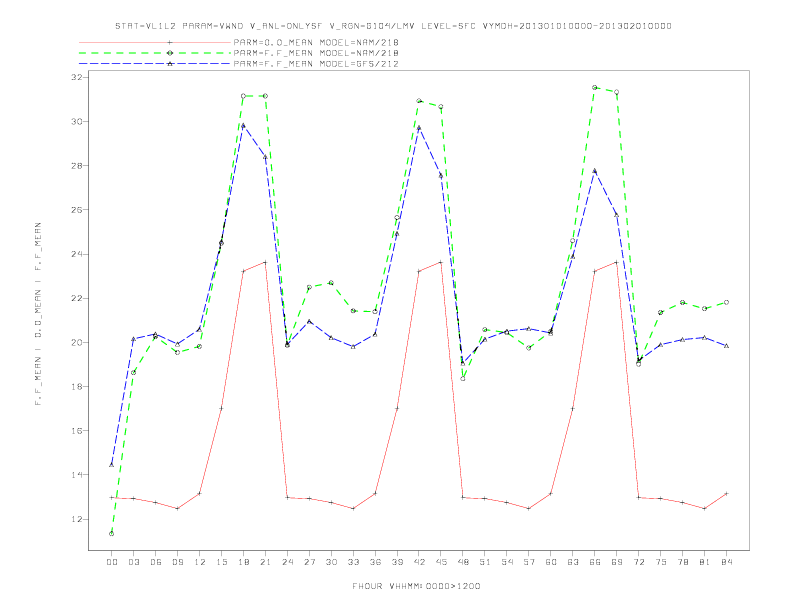Click x-axis tick label 21
The image size is (792, 612).
[265, 562]
